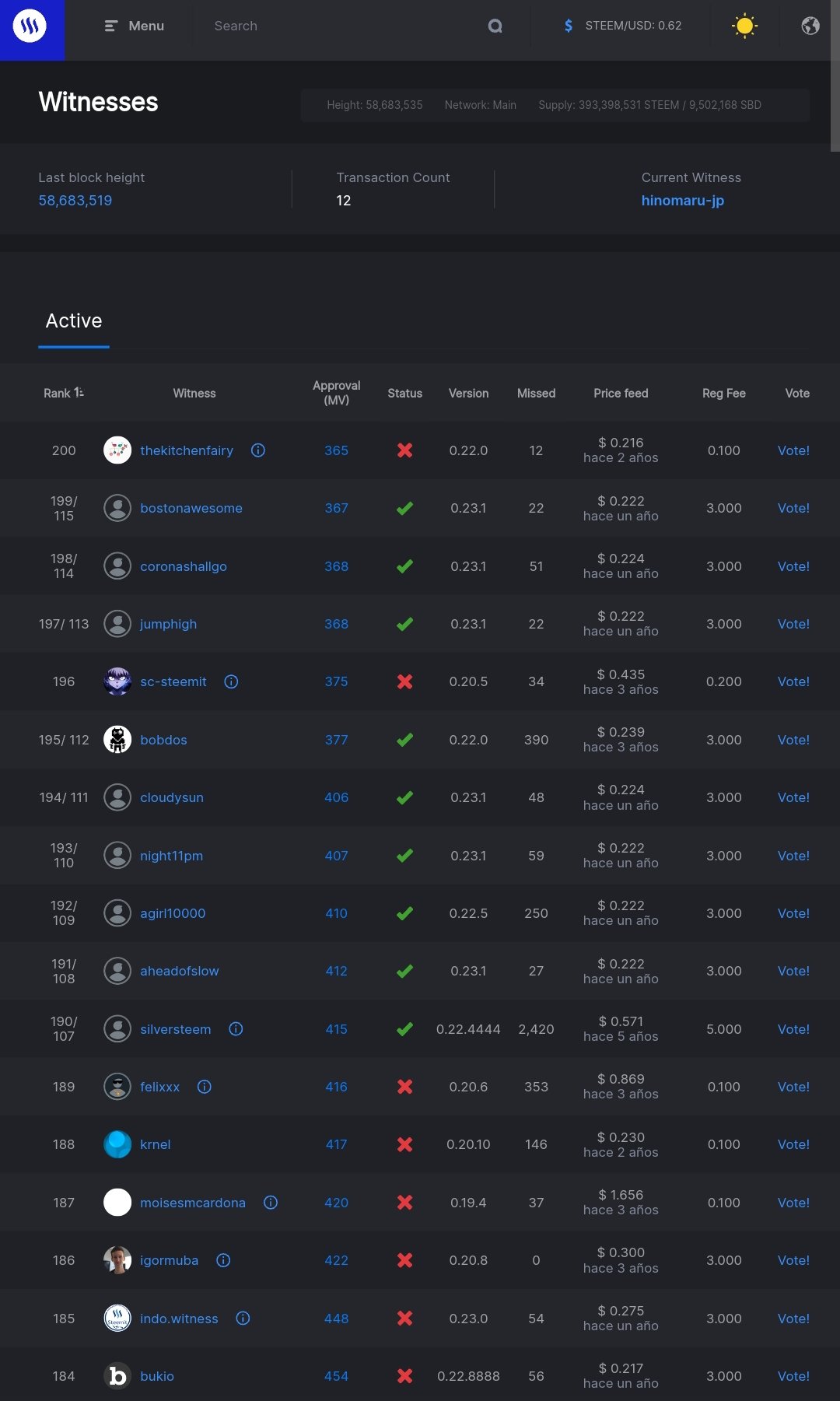The image size is (840, 1401).
Task: Click igormuba profile photo
Action: tap(117, 1260)
